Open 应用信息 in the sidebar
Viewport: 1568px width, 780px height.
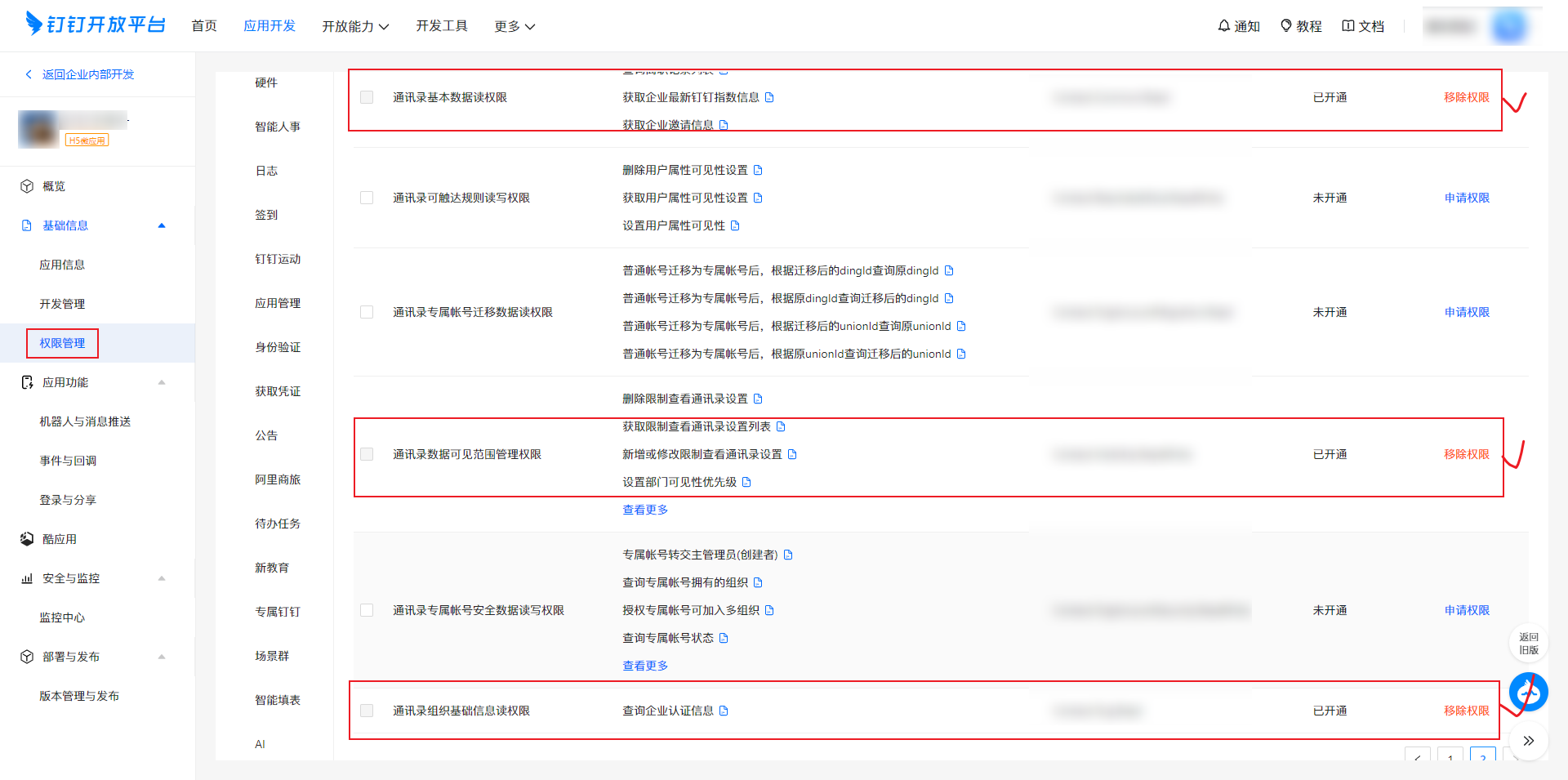click(x=62, y=265)
